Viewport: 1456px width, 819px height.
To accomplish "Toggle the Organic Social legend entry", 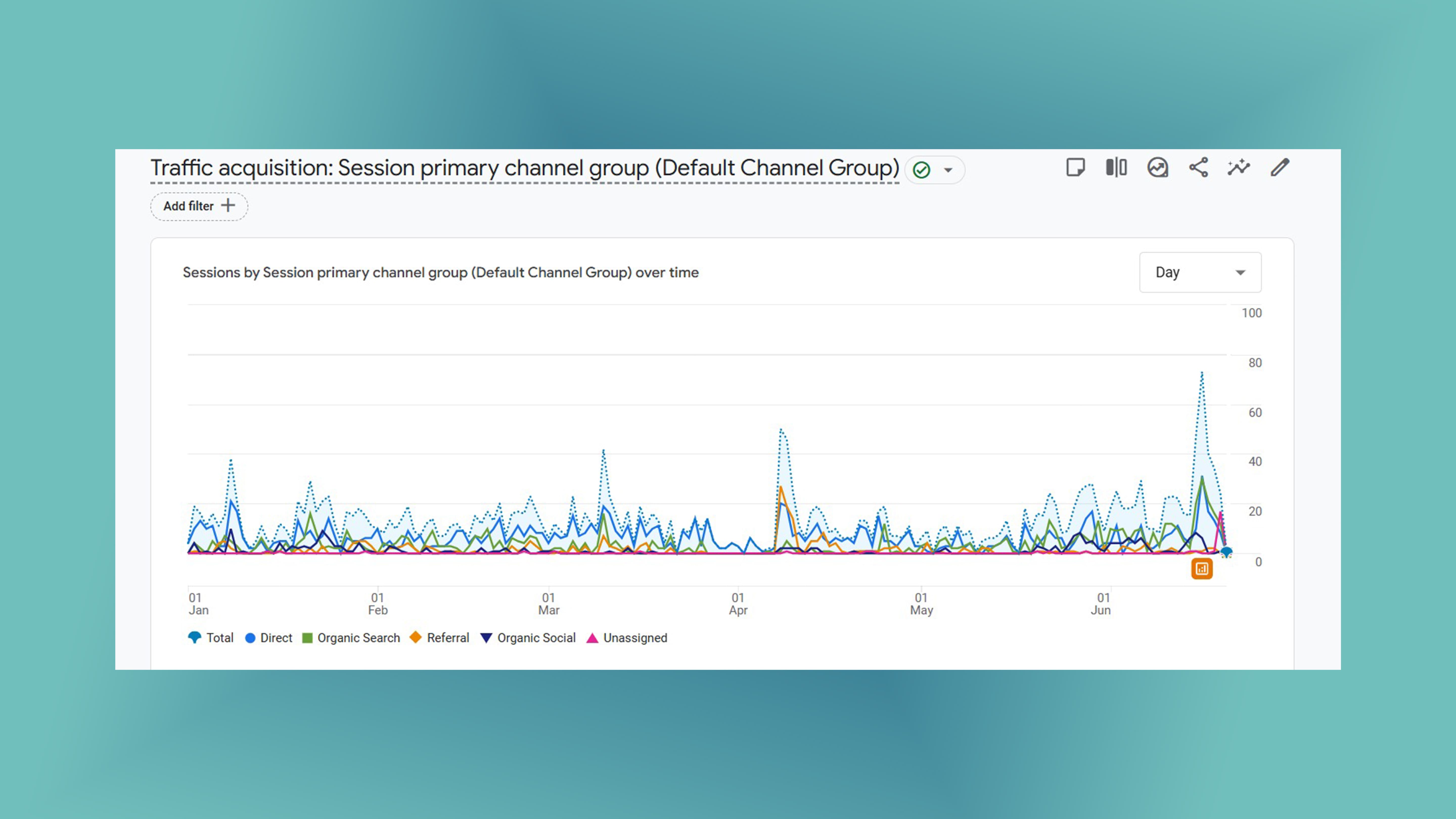I will pos(528,638).
